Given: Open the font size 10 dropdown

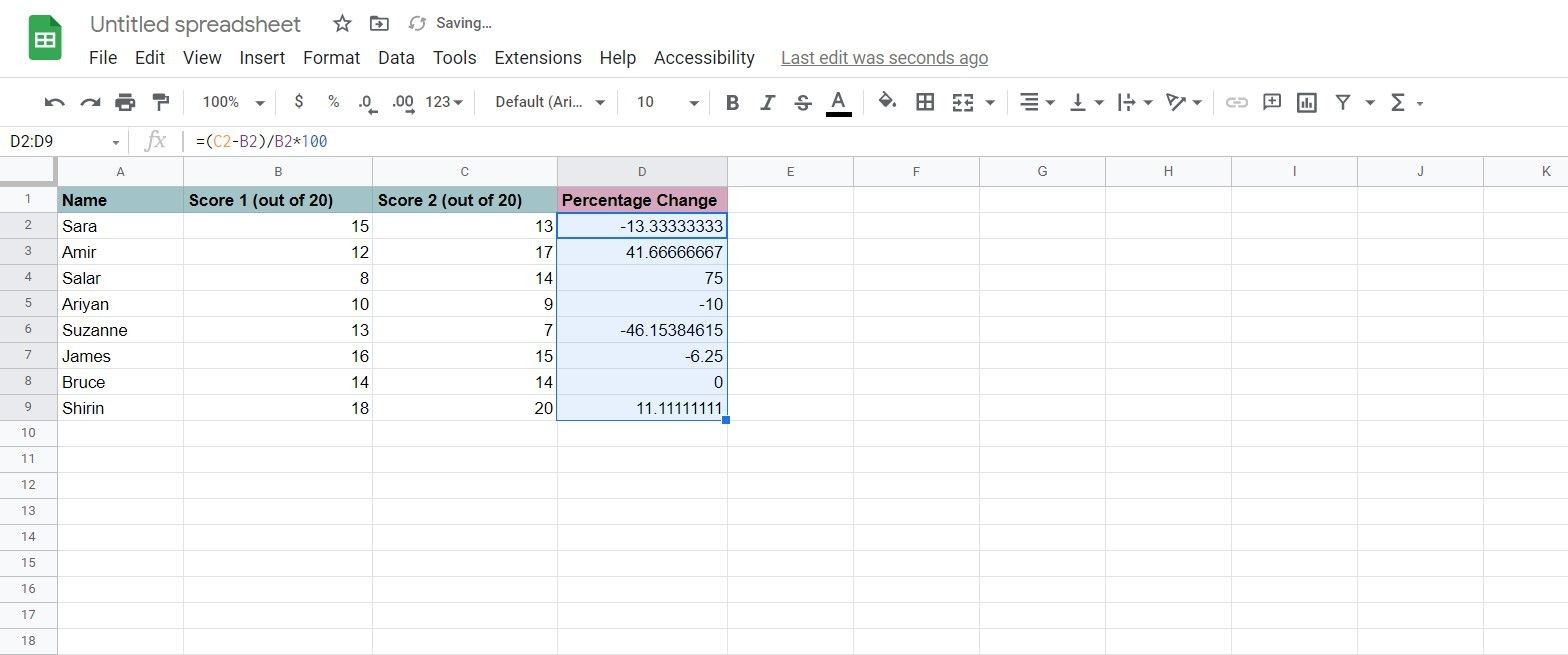Looking at the screenshot, I should coord(667,102).
